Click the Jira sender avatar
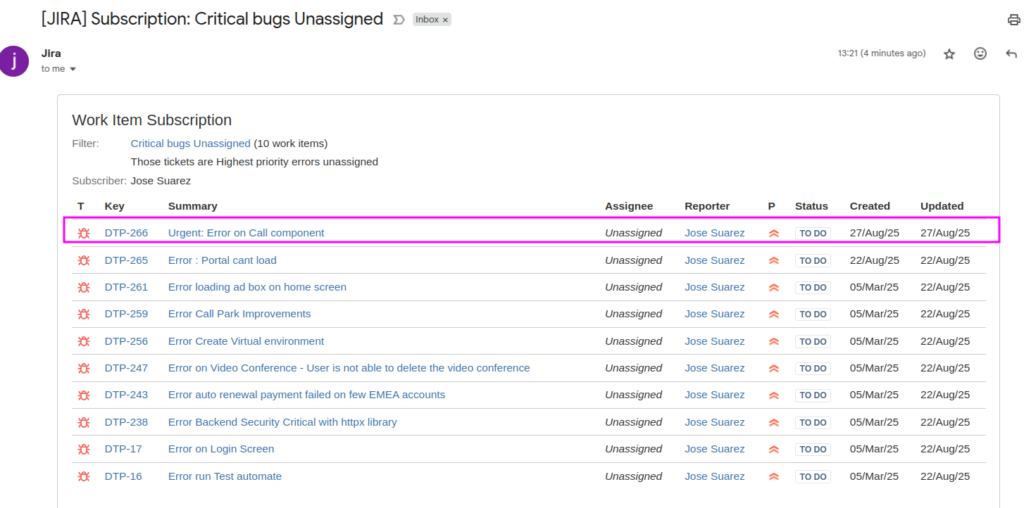This screenshot has width=1024, height=508. coord(14,61)
